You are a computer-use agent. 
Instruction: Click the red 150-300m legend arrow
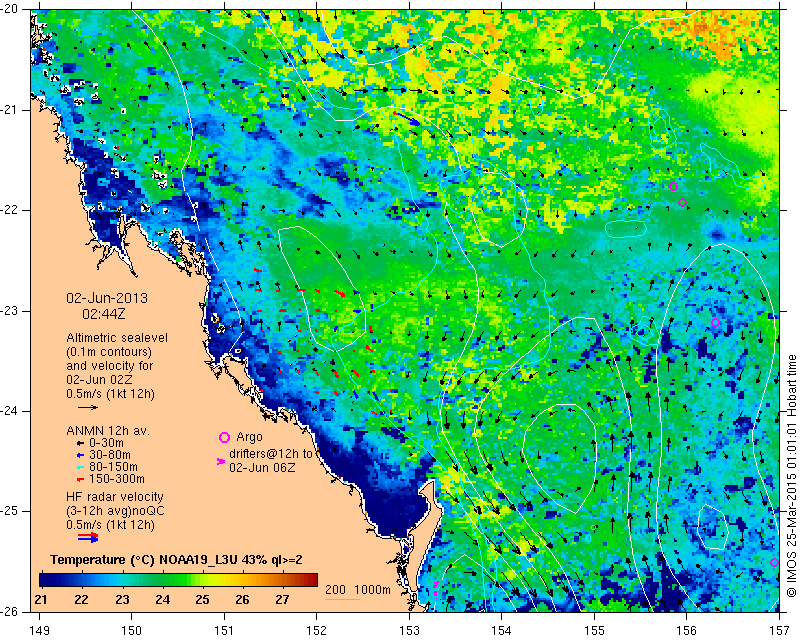click(x=80, y=479)
